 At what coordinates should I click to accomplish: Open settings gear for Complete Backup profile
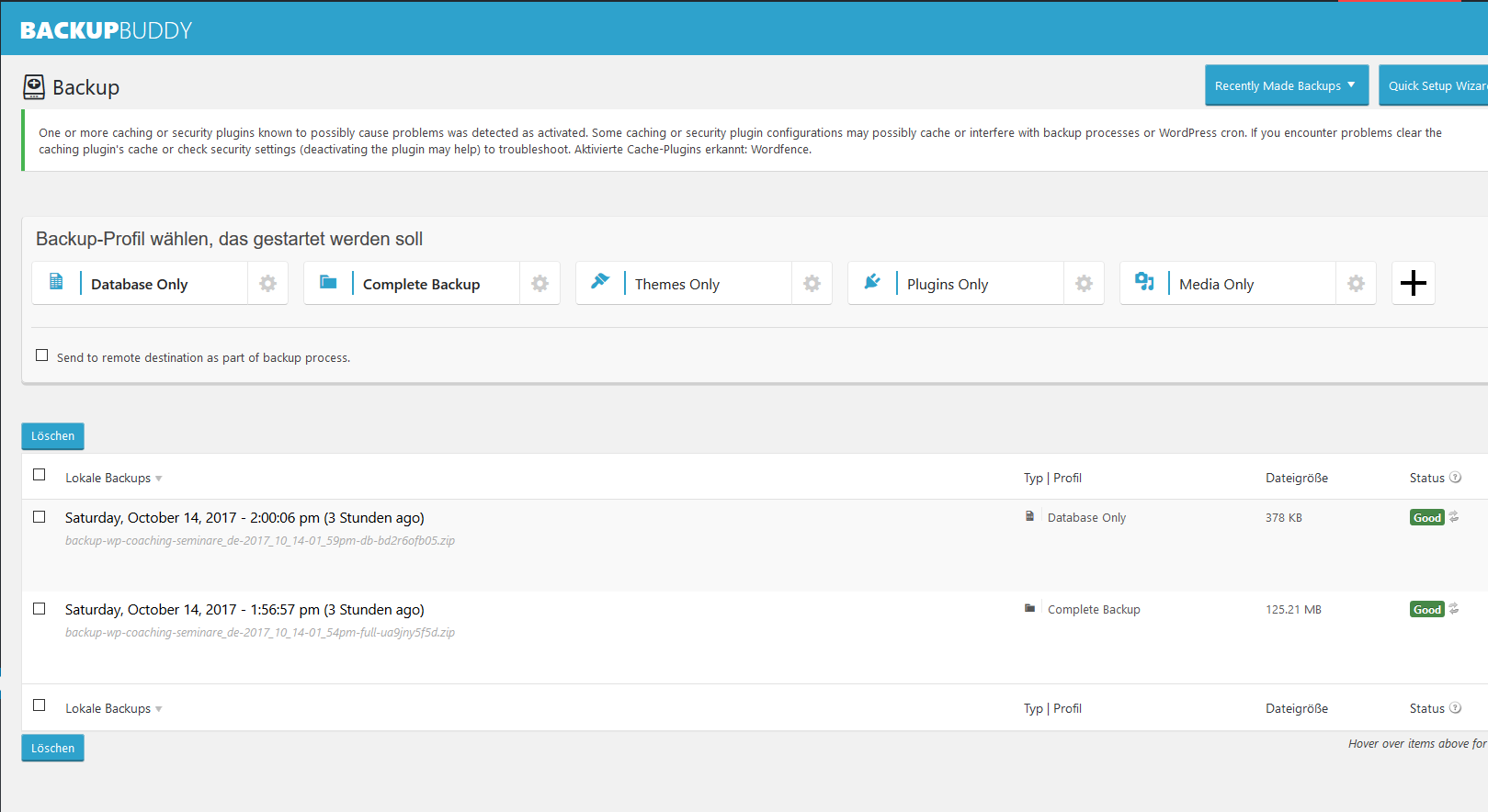point(540,283)
